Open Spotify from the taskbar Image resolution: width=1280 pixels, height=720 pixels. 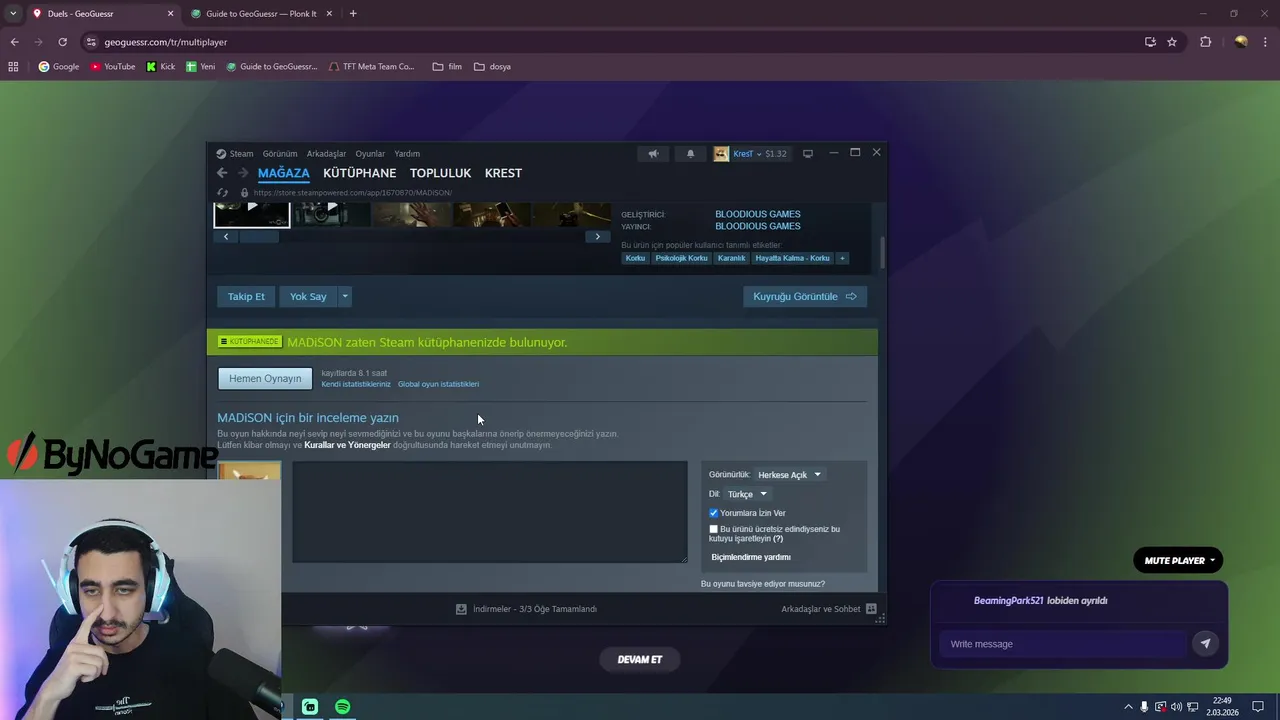pyautogui.click(x=343, y=707)
